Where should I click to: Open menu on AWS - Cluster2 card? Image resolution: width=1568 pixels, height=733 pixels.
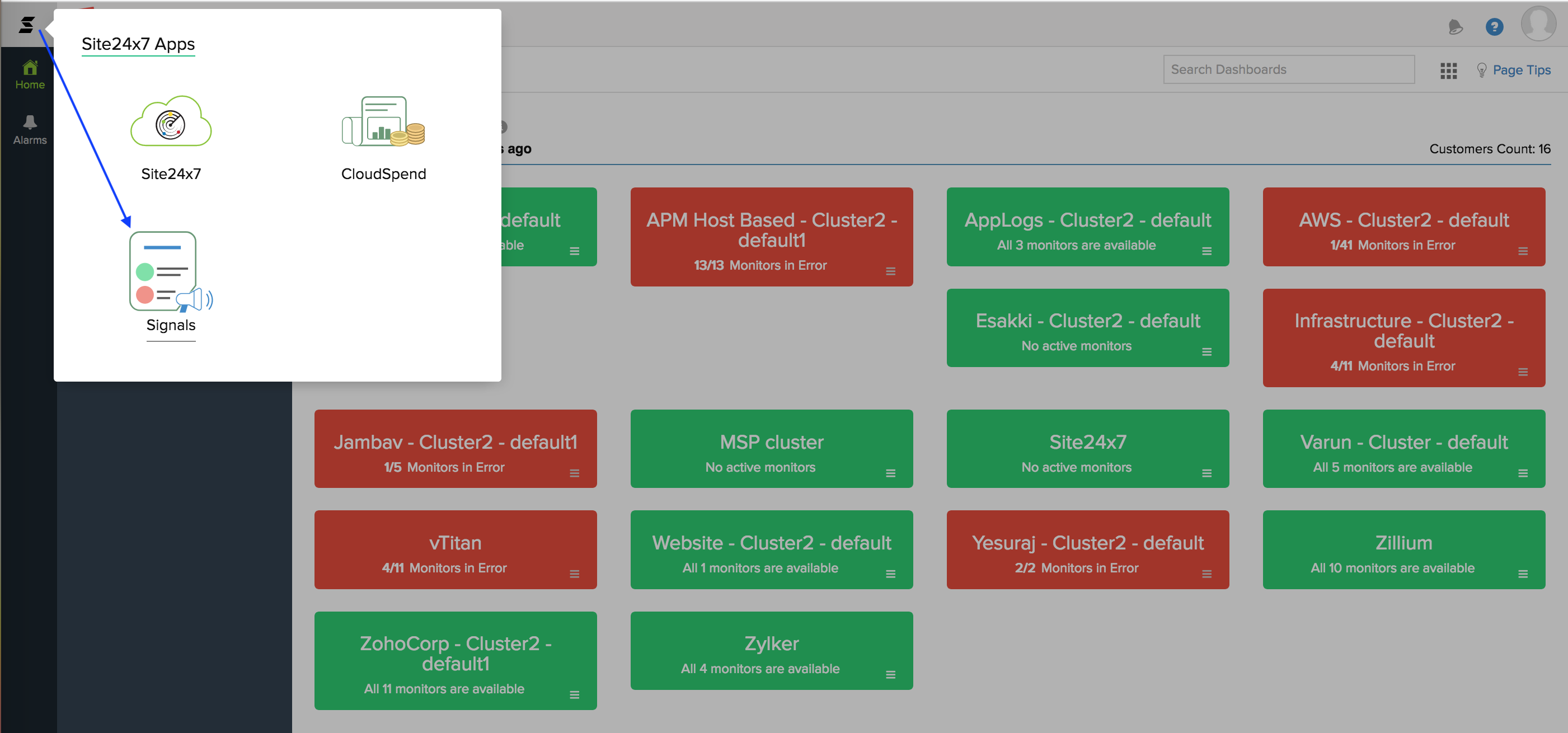(x=1522, y=251)
